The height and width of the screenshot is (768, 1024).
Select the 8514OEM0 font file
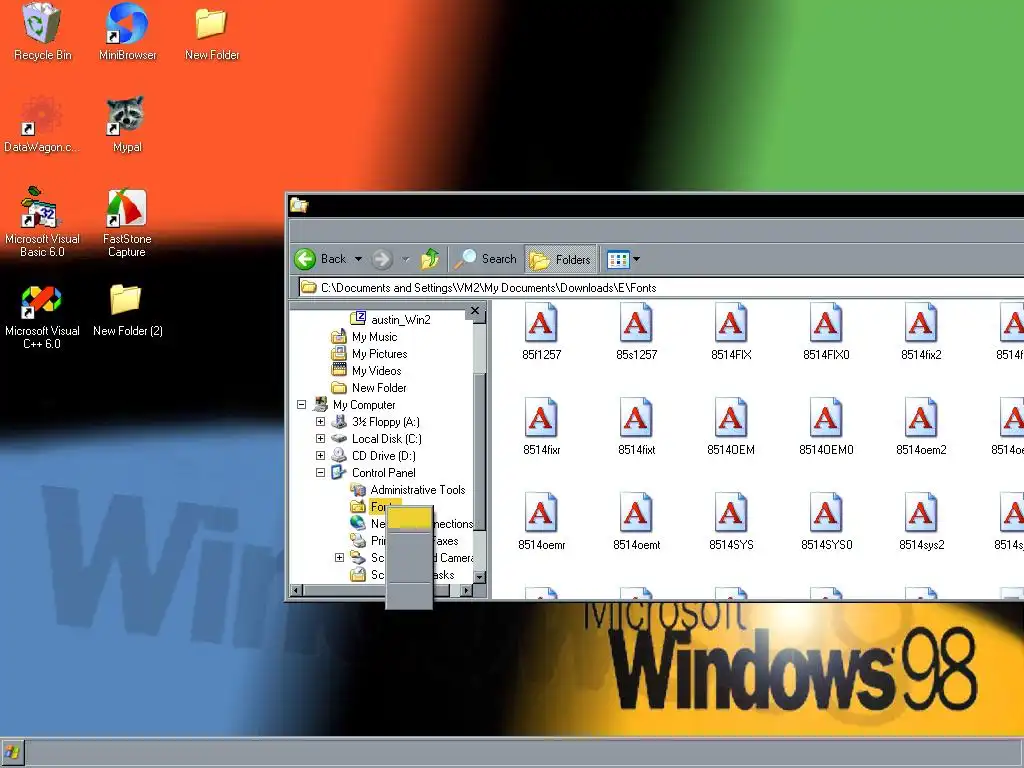coord(826,426)
